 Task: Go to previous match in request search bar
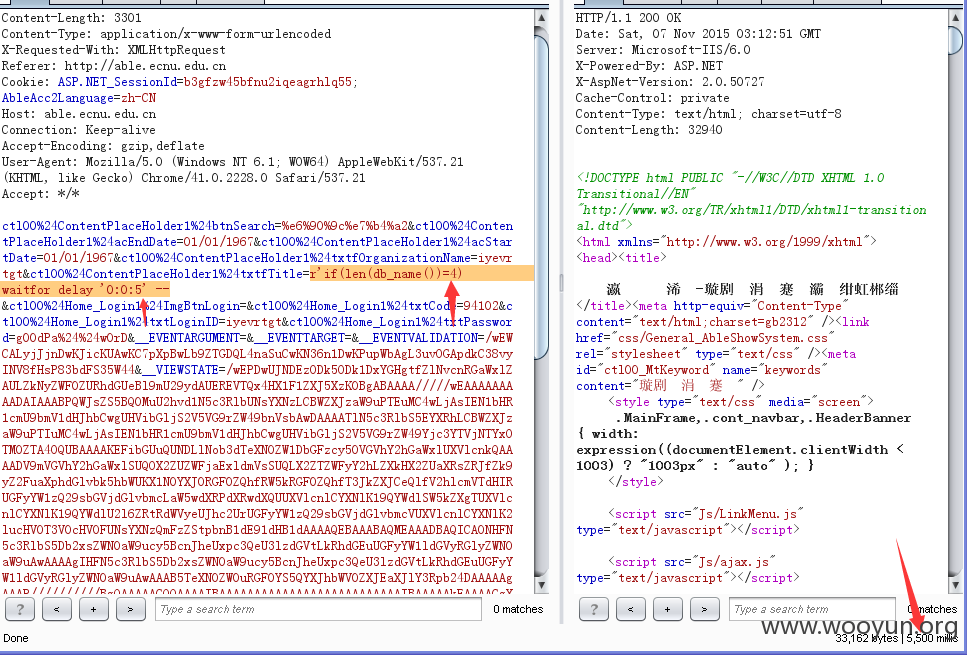click(x=57, y=609)
